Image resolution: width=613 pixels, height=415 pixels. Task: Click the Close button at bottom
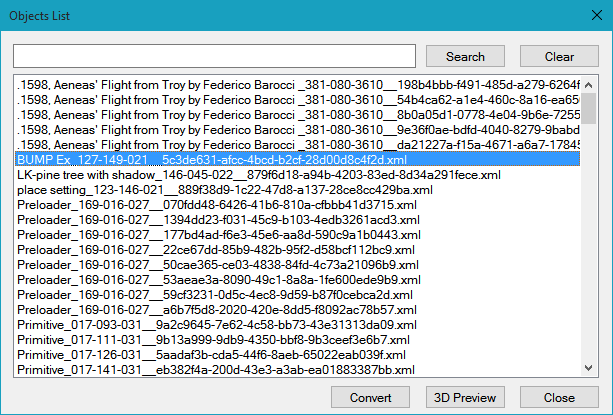coord(558,397)
